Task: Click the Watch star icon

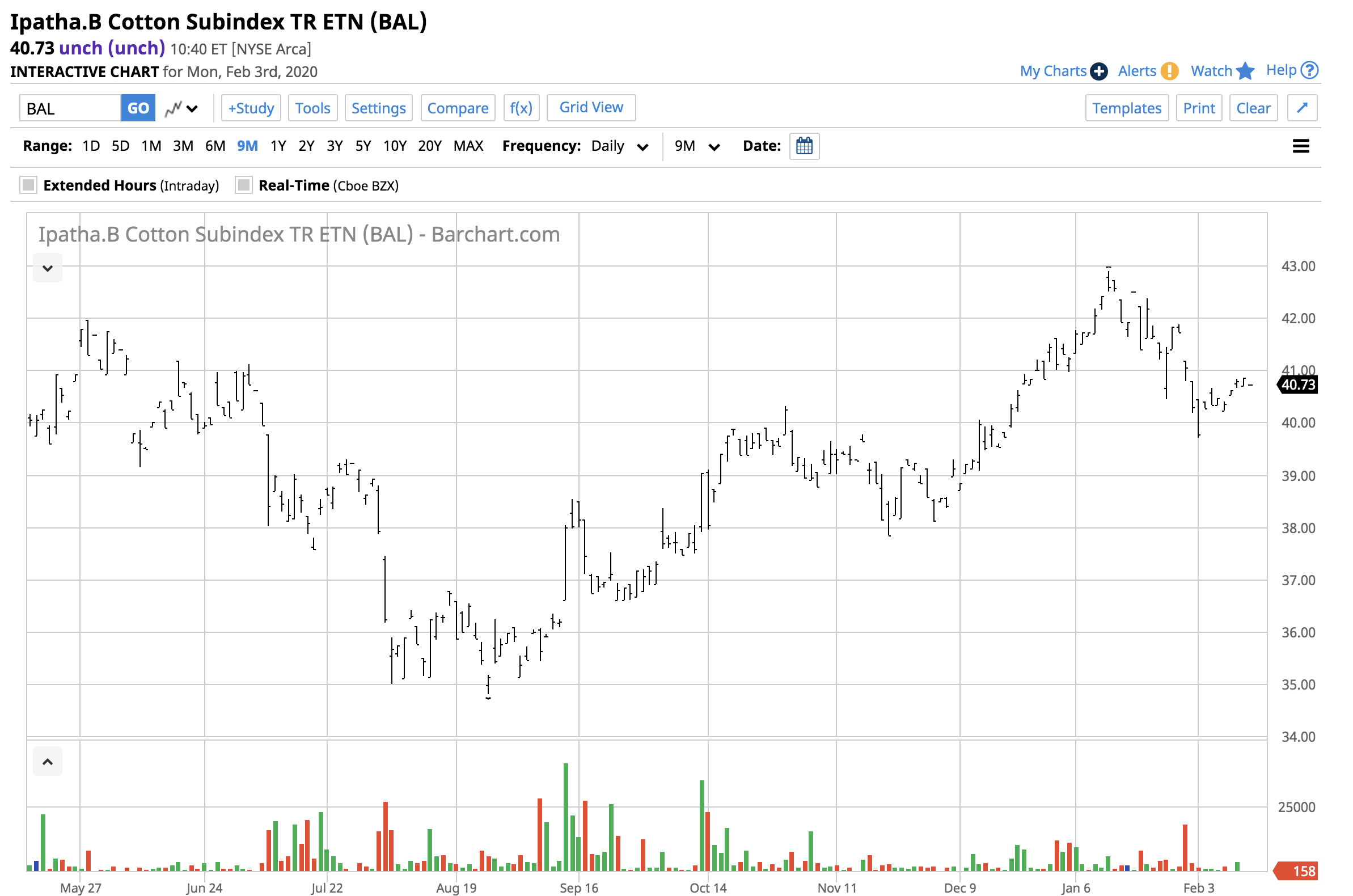Action: [x=1245, y=71]
